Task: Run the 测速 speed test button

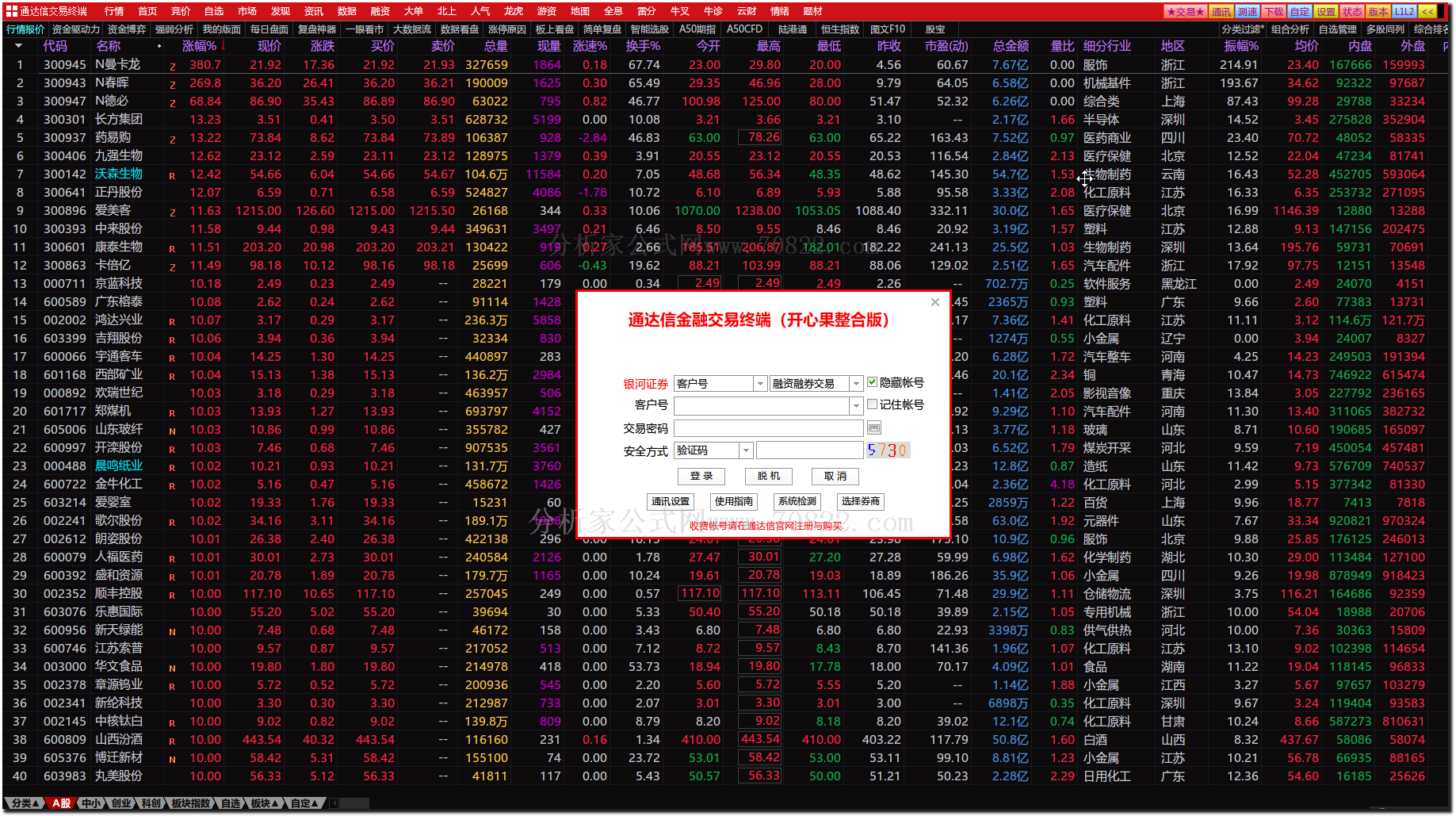Action: [1248, 11]
